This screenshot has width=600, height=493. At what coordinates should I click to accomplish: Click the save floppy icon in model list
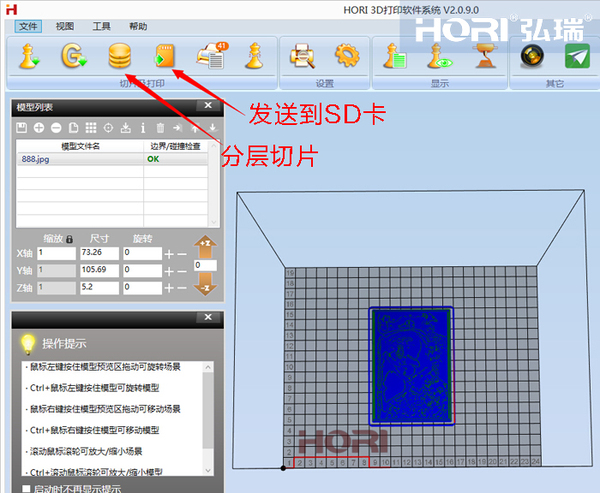pos(21,128)
